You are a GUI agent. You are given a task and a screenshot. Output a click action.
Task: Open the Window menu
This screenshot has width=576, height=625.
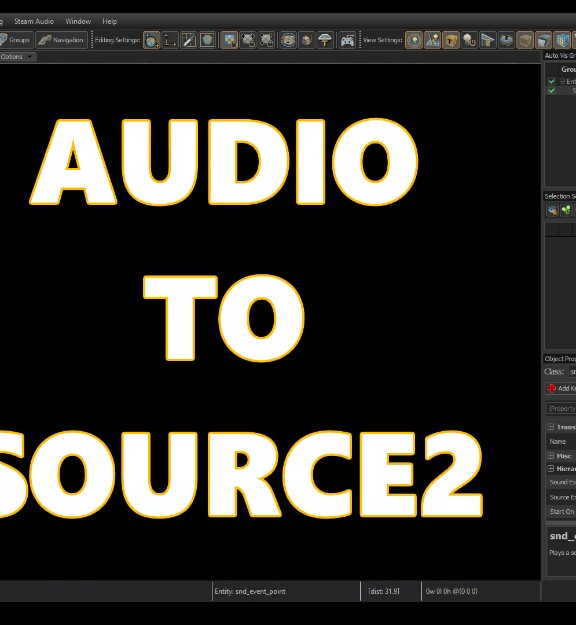(x=78, y=22)
